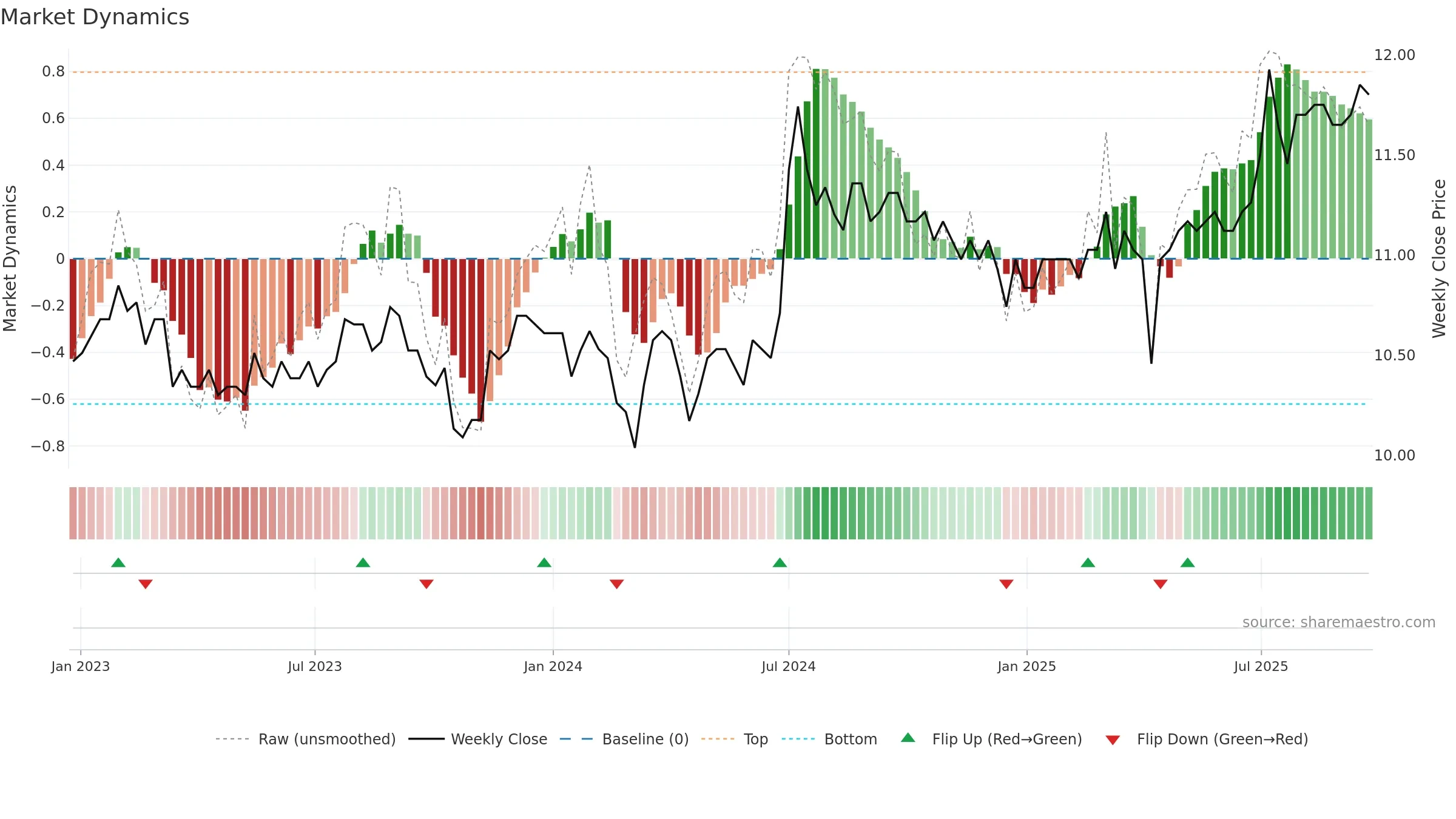1456x819 pixels.
Task: Click the vertical Market Dynamics left axis title
Action: tap(10, 258)
